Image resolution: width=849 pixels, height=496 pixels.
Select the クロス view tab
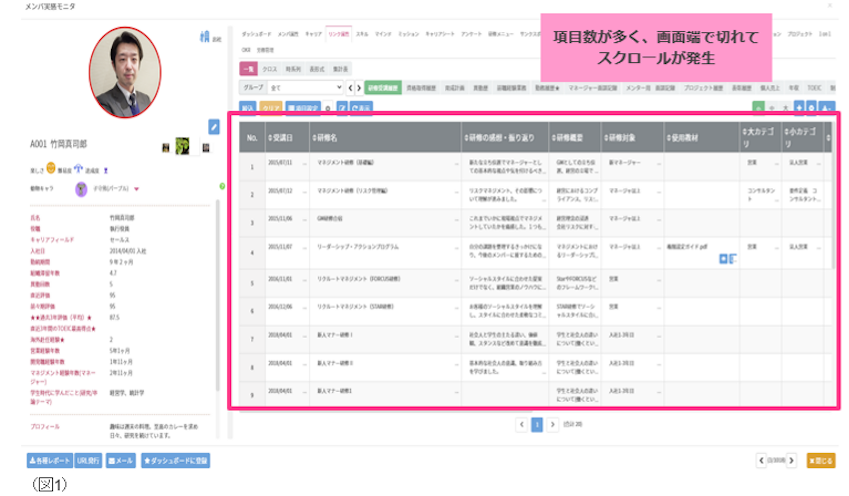[x=270, y=69]
